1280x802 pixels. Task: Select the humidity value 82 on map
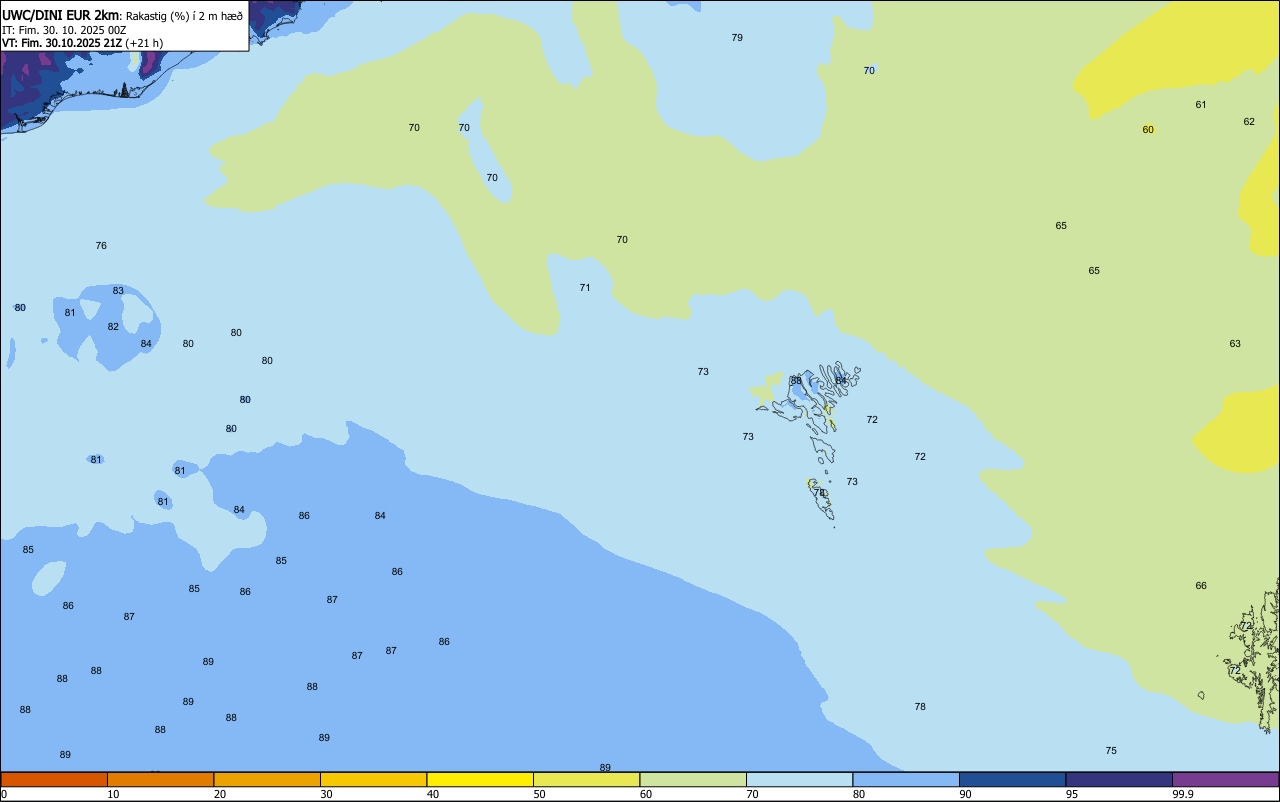click(113, 327)
